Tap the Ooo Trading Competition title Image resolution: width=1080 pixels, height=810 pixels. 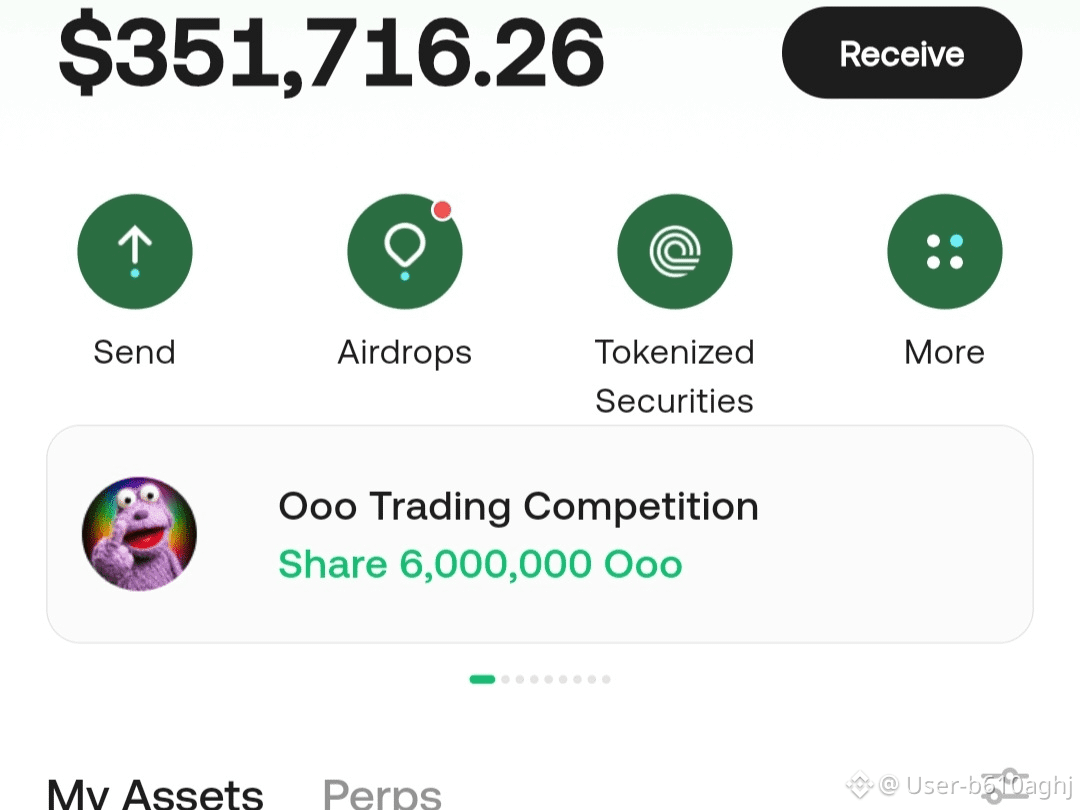click(519, 506)
